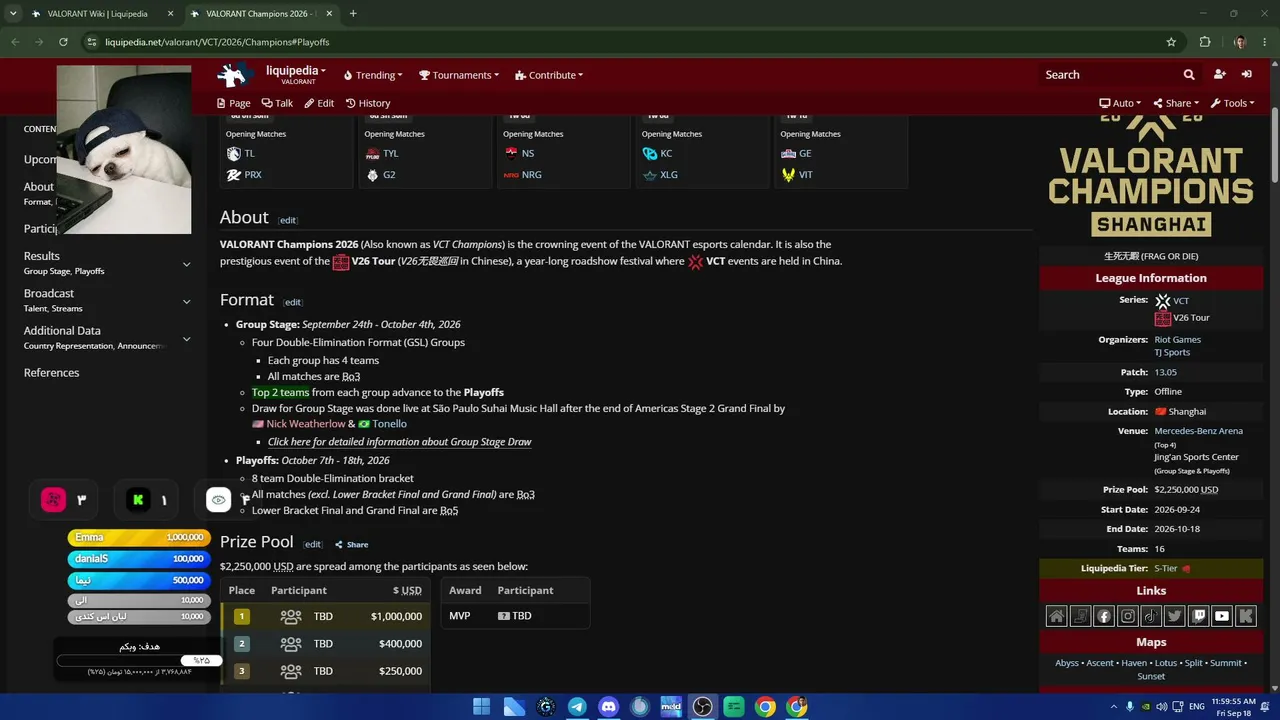Open the Instagram link icon
The width and height of the screenshot is (1280, 720).
point(1128,616)
